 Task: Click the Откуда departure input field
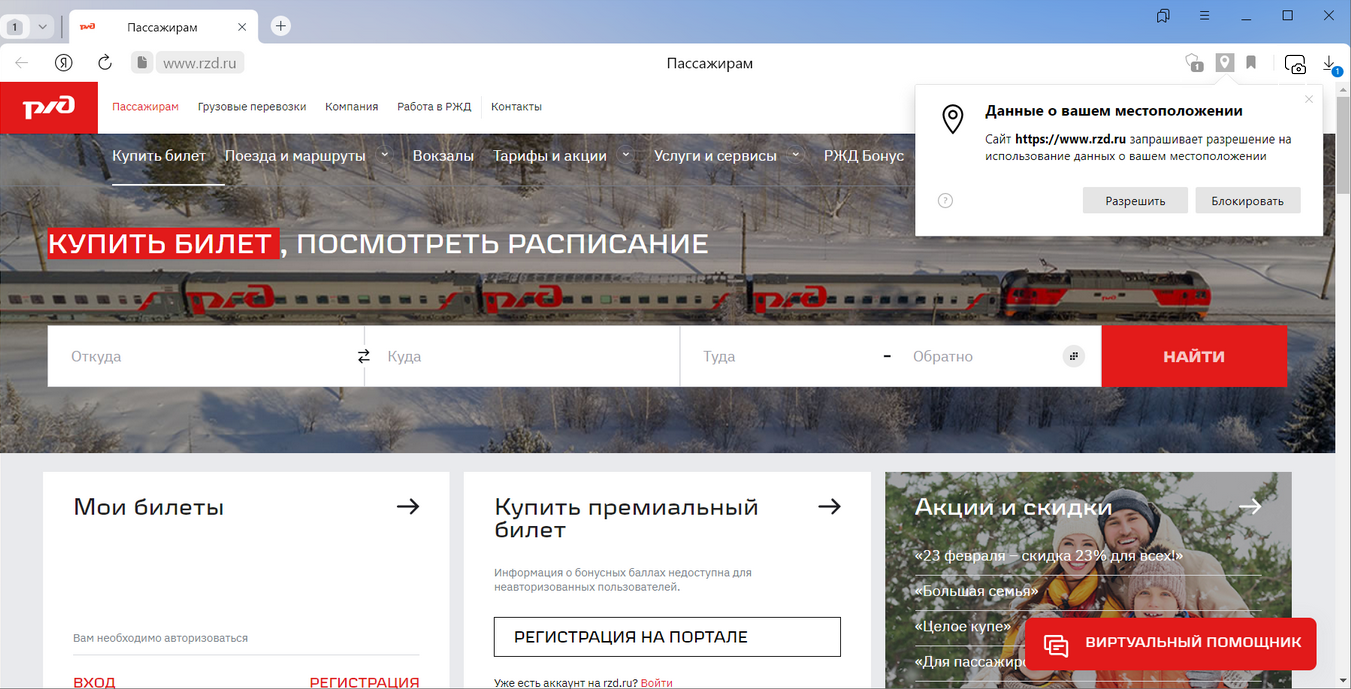pyautogui.click(x=200, y=356)
